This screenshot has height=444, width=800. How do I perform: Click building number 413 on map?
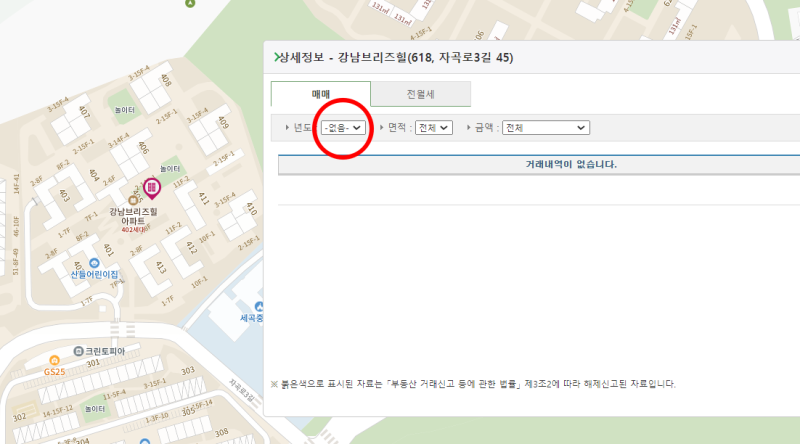coord(161,267)
